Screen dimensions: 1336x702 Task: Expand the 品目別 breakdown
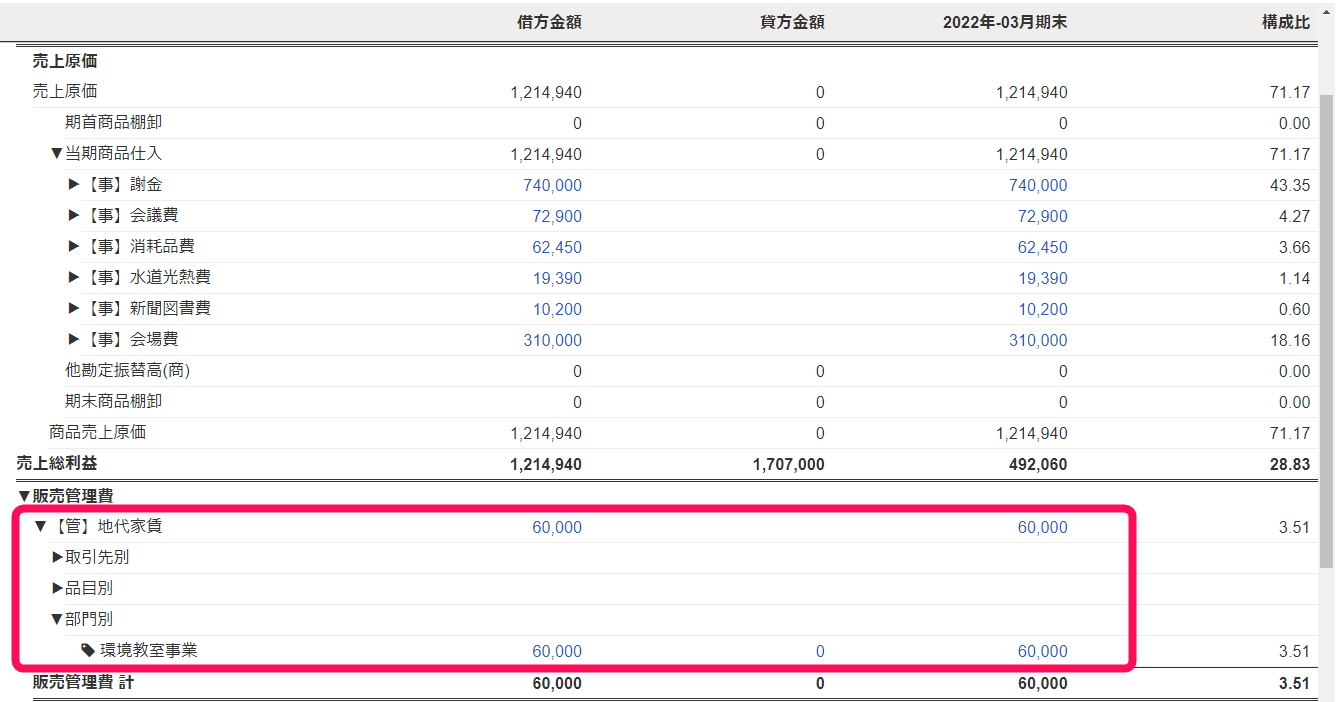(57, 589)
